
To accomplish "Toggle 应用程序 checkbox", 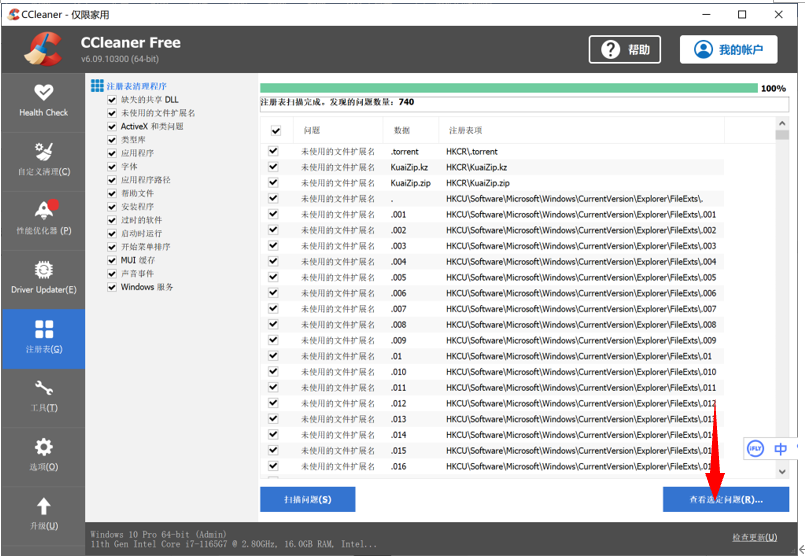I will point(112,153).
